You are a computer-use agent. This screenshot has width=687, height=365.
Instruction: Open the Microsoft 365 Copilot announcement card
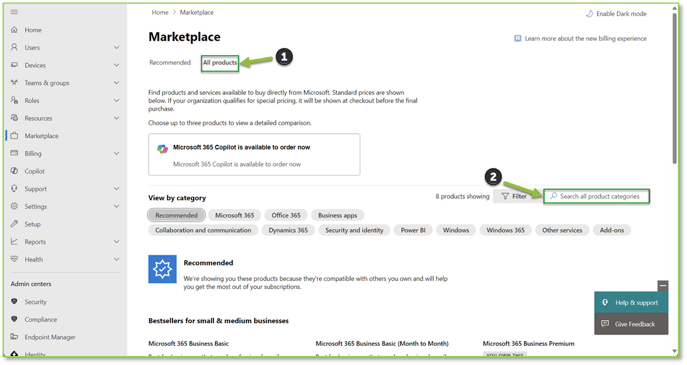click(254, 155)
